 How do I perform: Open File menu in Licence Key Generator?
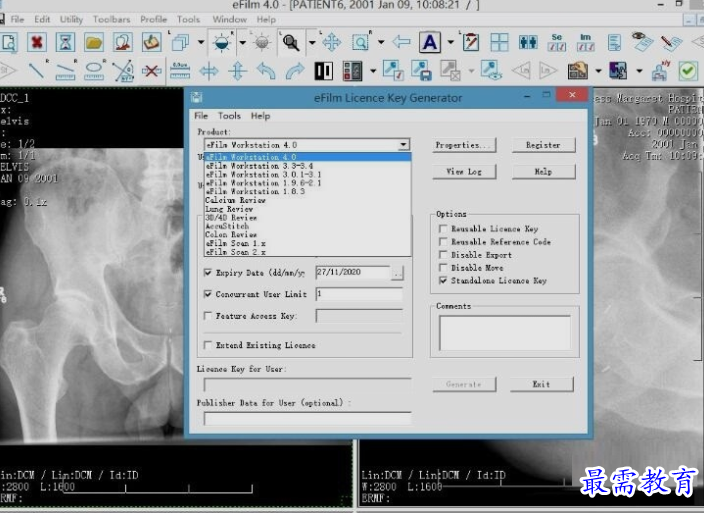(201, 116)
